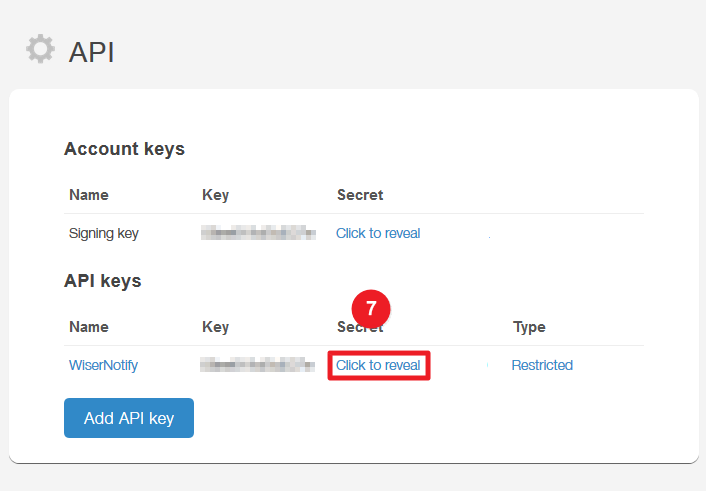
Task: Click Name header in API keys table
Action: tap(89, 327)
